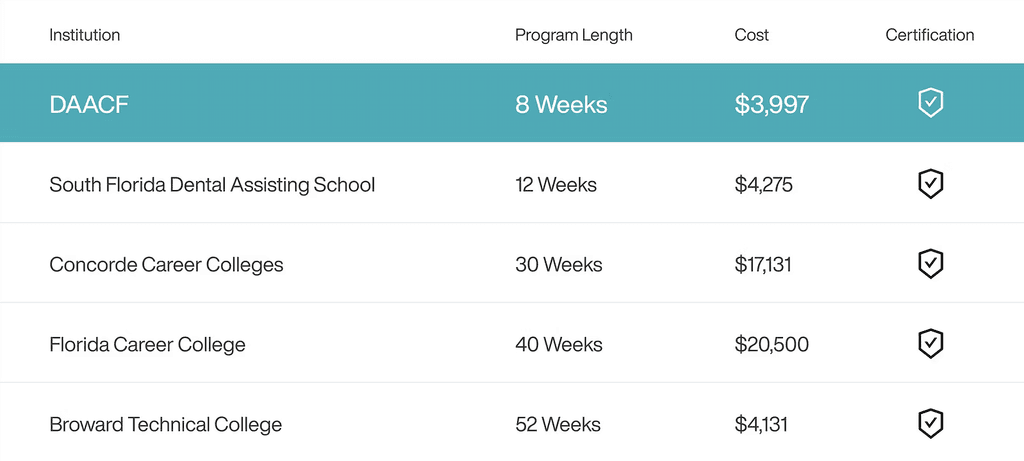Click Florida Career College certification shield icon
The height and width of the screenshot is (461, 1024).
pyautogui.click(x=930, y=343)
